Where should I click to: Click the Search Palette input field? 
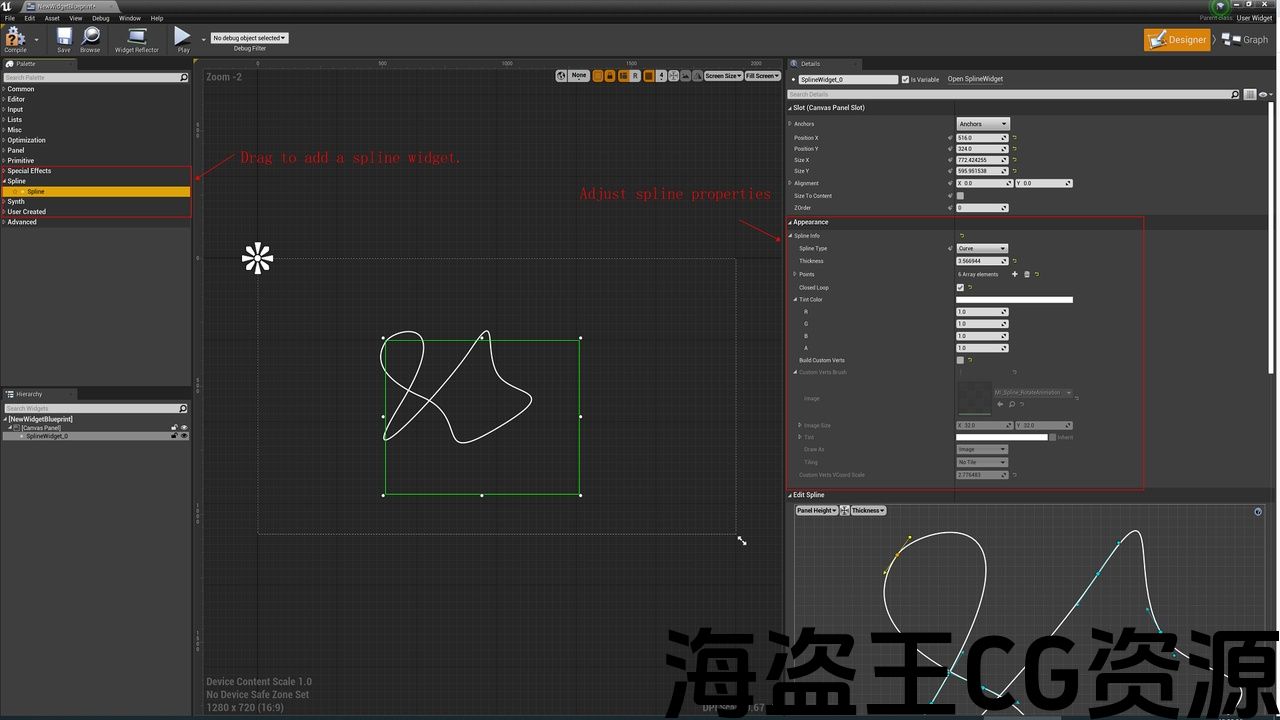point(90,77)
